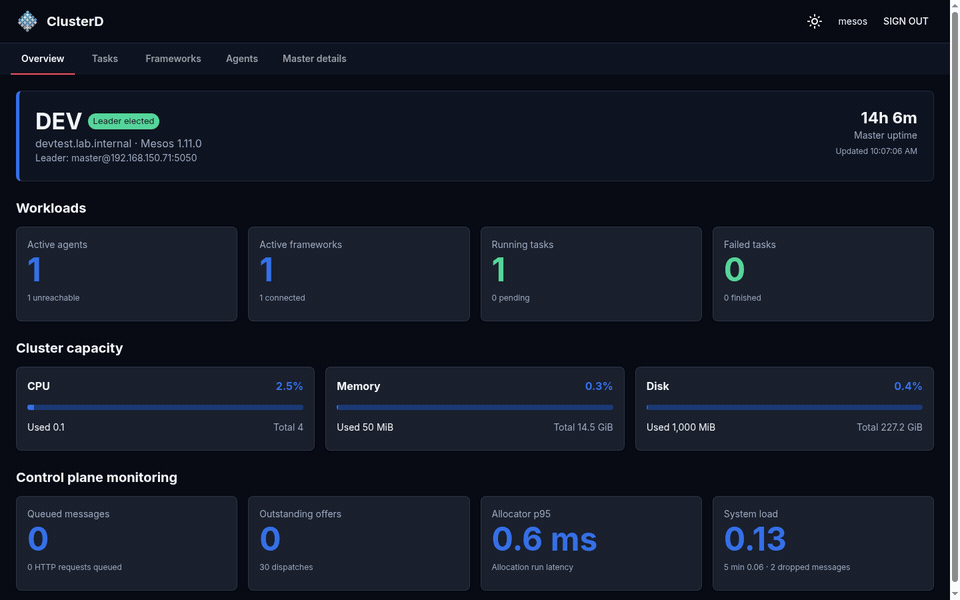Click the mesos username
Screen dimensions: 960x600
(852, 21)
